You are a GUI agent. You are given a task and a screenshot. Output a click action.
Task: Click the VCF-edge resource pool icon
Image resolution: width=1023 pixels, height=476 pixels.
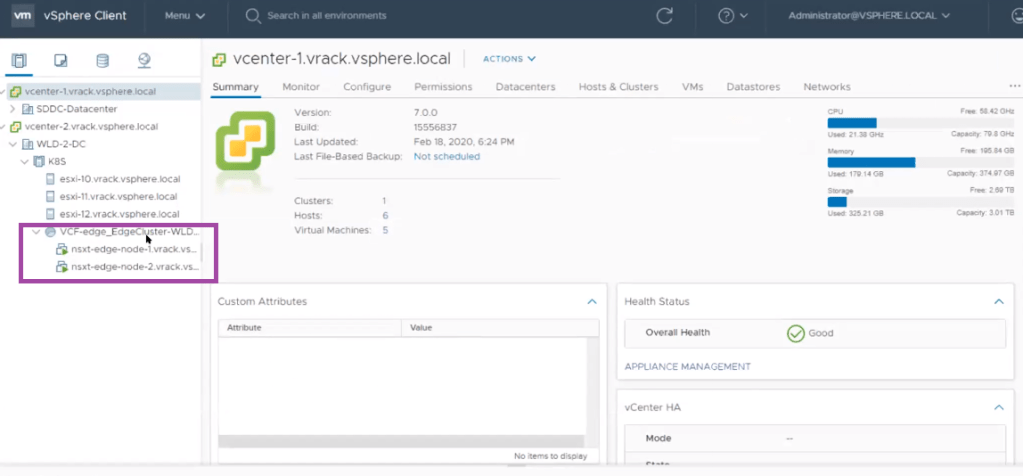coord(50,231)
